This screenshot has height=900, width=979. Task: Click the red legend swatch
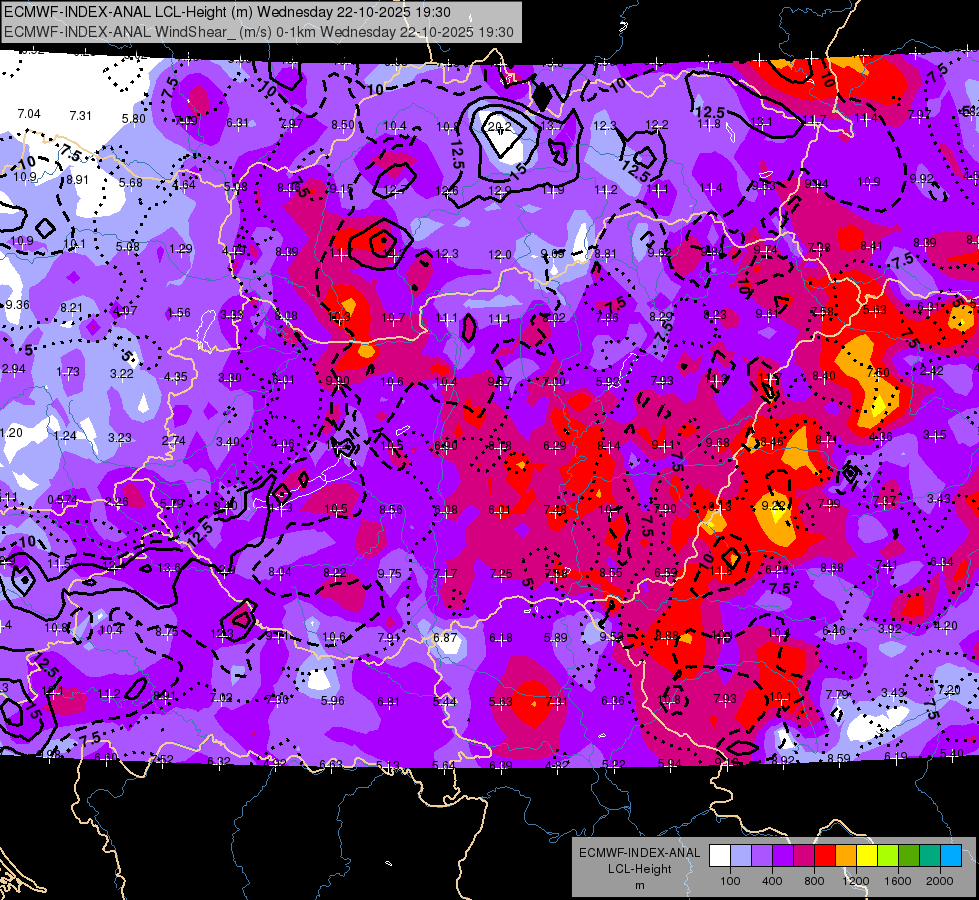click(x=825, y=856)
